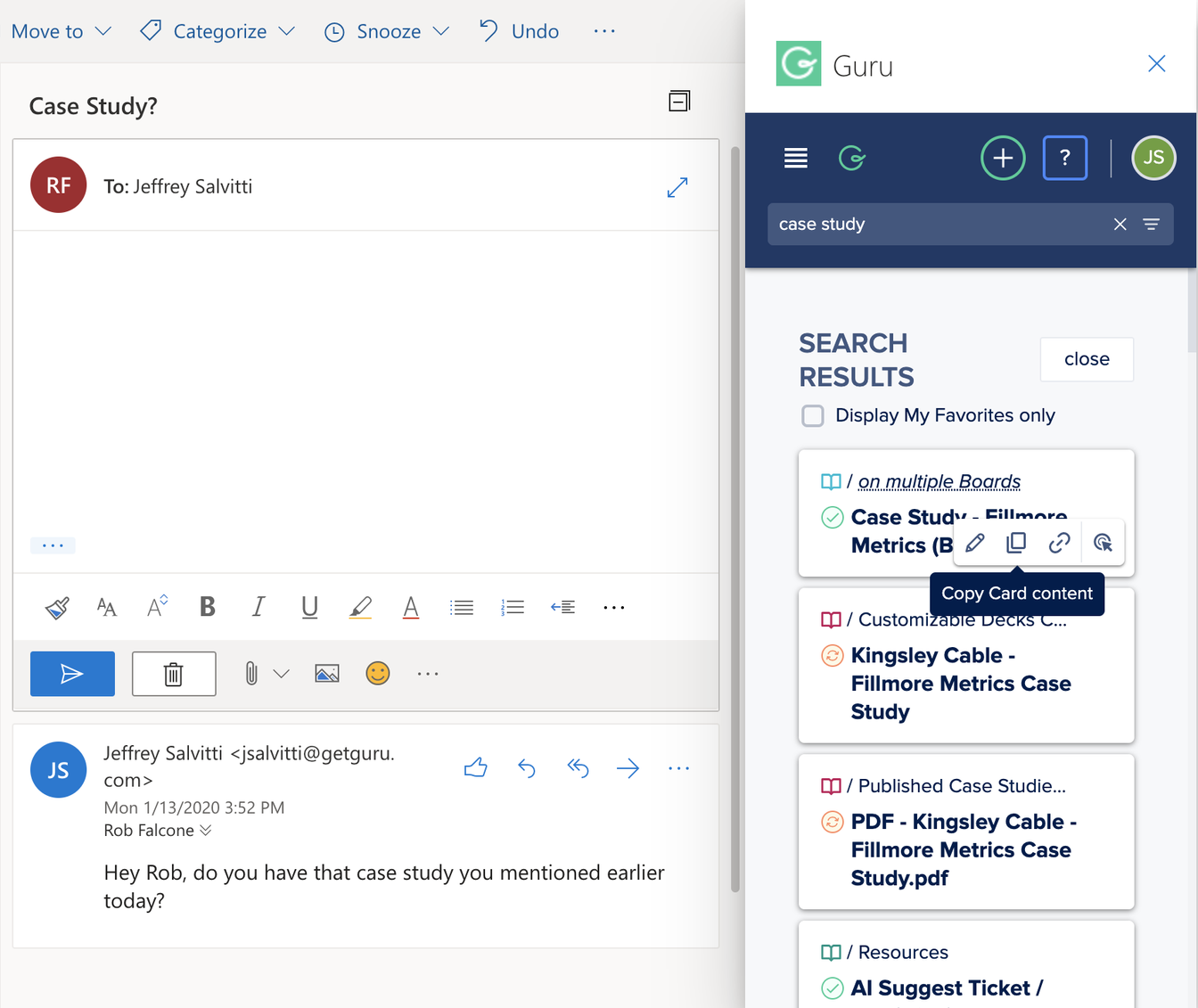Copy the card's link
Image resolution: width=1198 pixels, height=1008 pixels.
coord(1059,542)
